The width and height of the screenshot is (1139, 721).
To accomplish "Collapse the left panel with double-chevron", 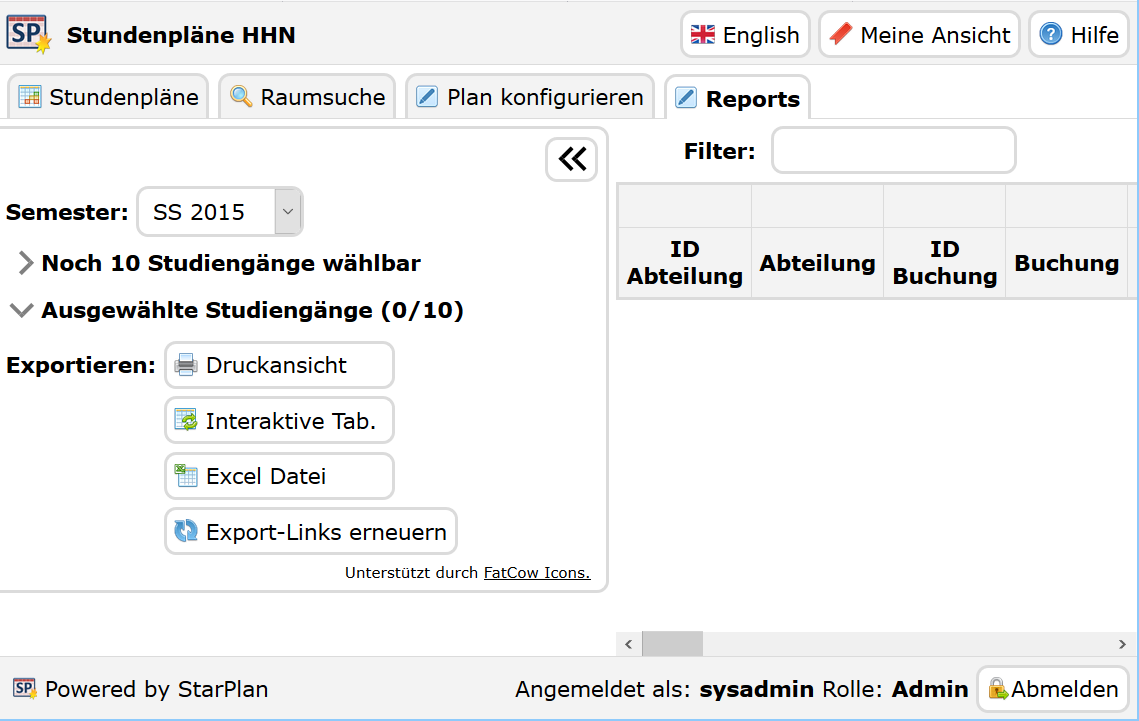I will click(572, 159).
